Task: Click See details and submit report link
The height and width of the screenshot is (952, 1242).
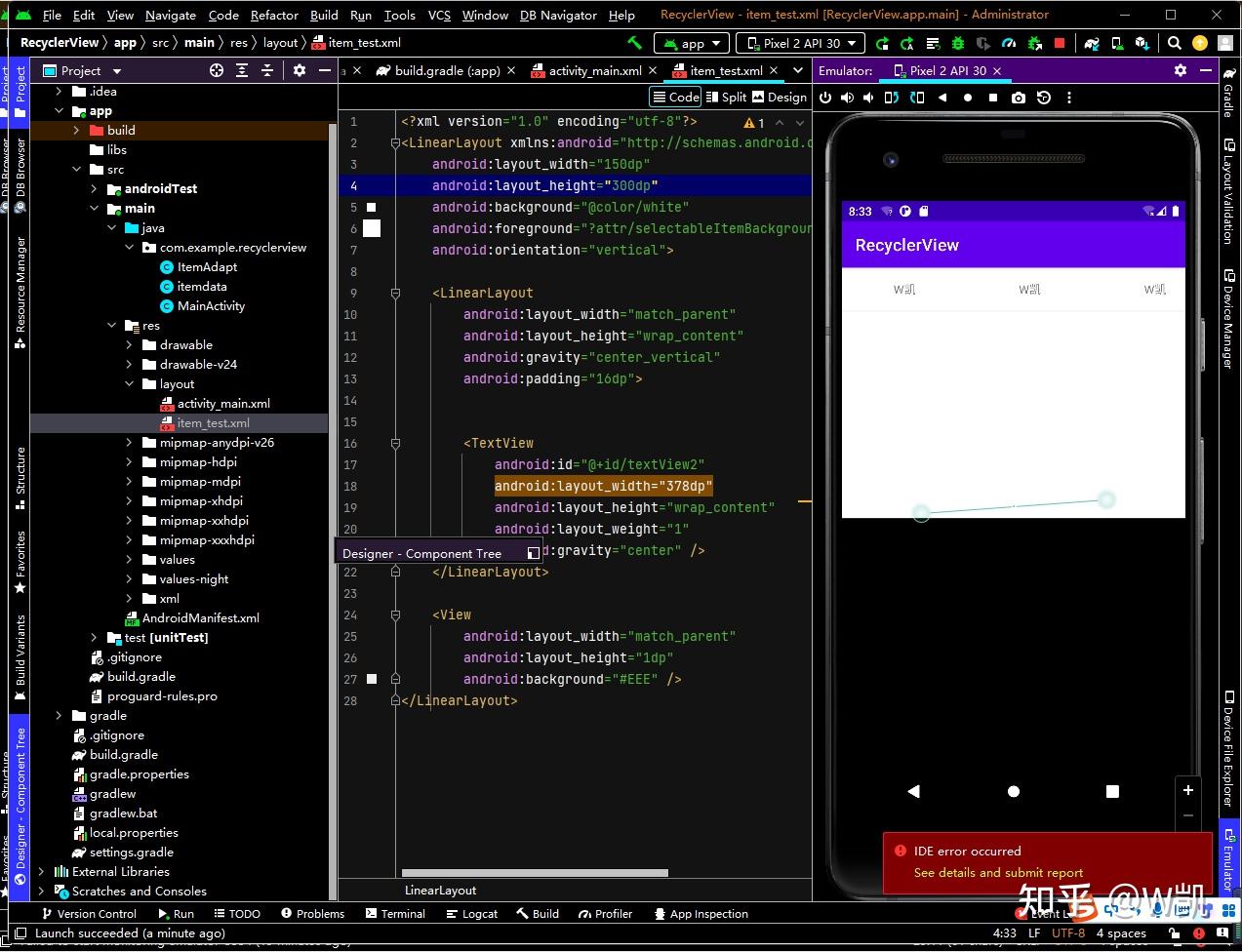Action: pyautogui.click(x=997, y=872)
